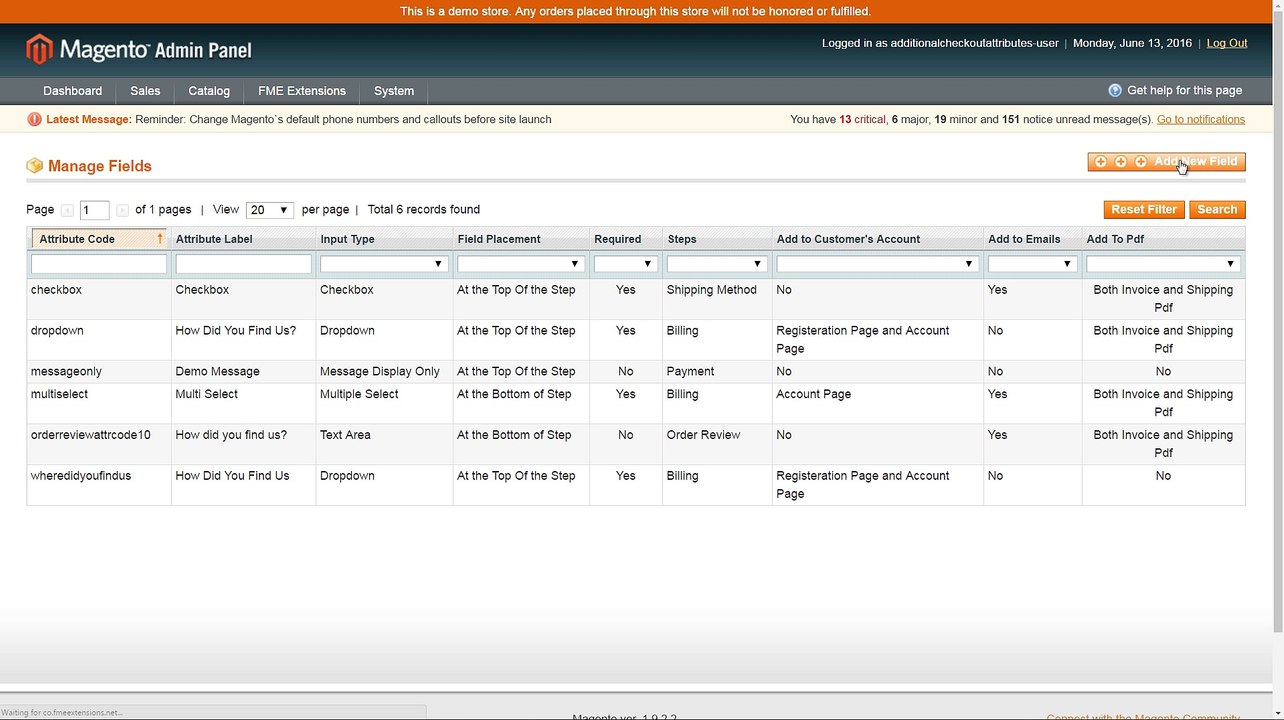Sort by Steps column header
1284x720 pixels.
(x=682, y=239)
